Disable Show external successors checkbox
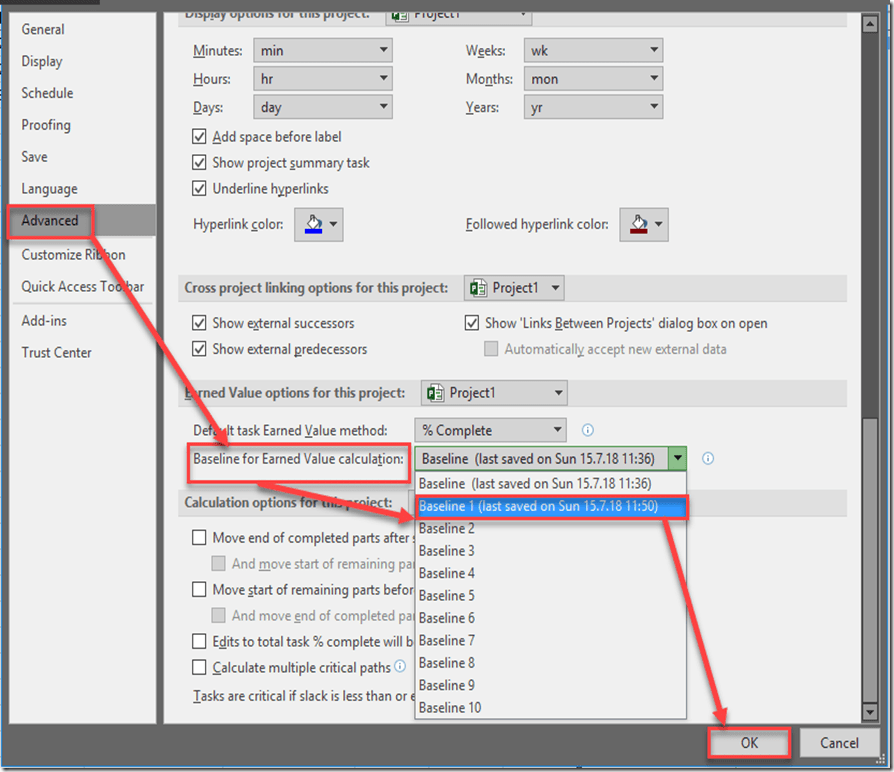The image size is (894, 772). (x=200, y=324)
